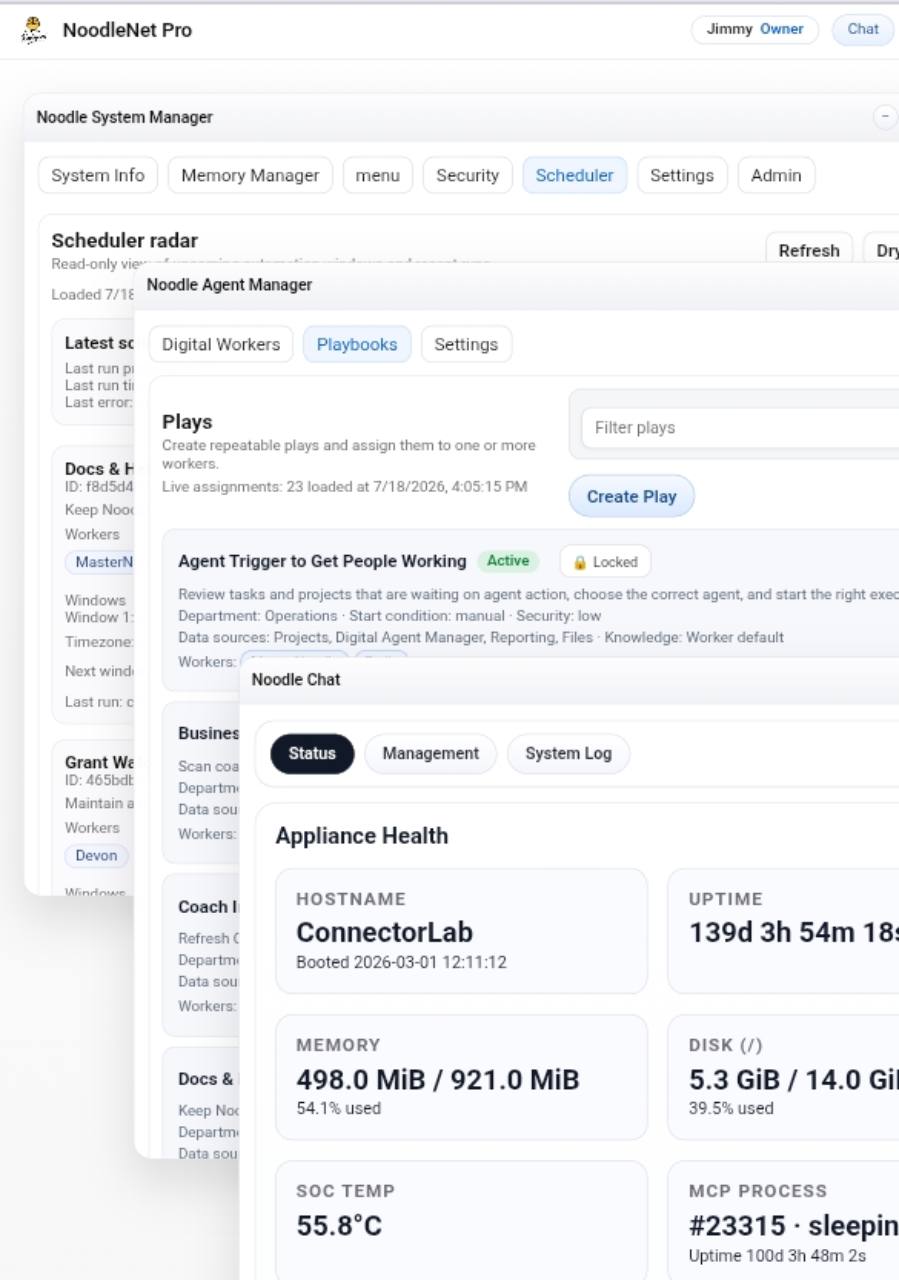The image size is (899, 1280).
Task: Click the Locked padlock badge
Action: click(605, 562)
